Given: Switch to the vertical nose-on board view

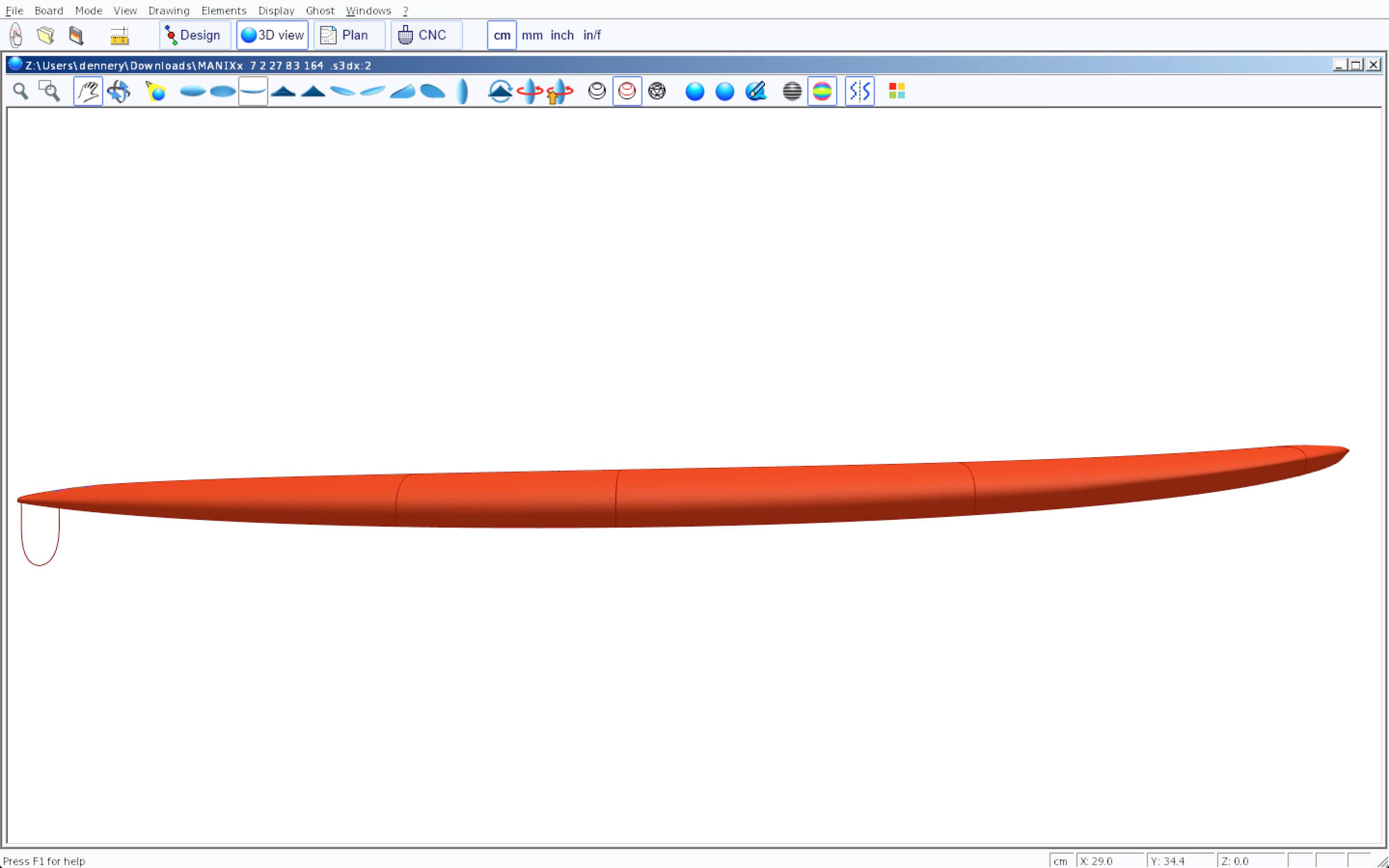Looking at the screenshot, I should (462, 91).
